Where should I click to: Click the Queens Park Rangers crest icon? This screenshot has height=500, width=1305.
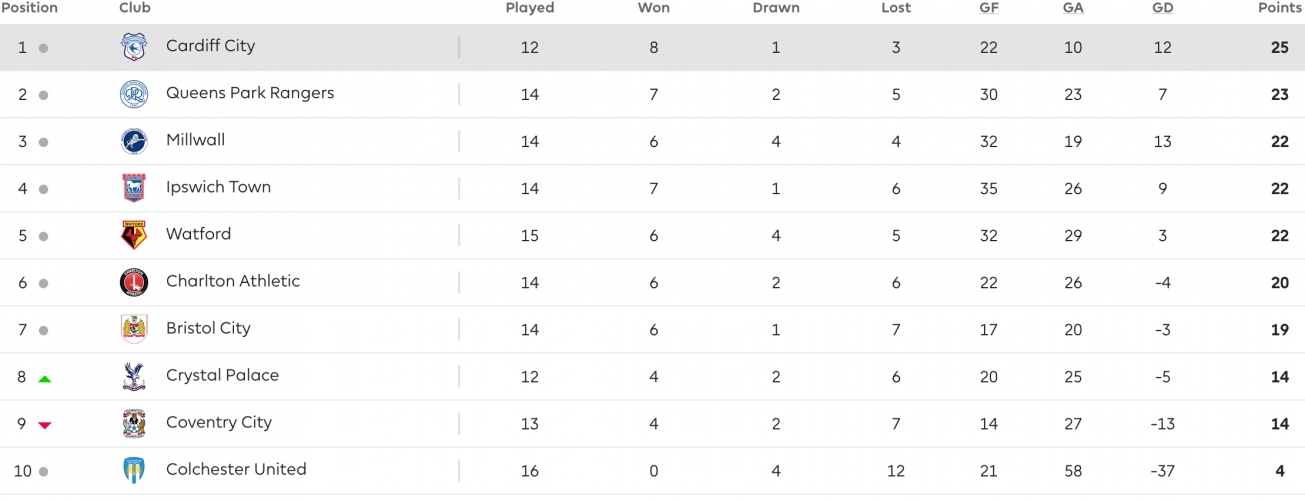click(x=134, y=94)
